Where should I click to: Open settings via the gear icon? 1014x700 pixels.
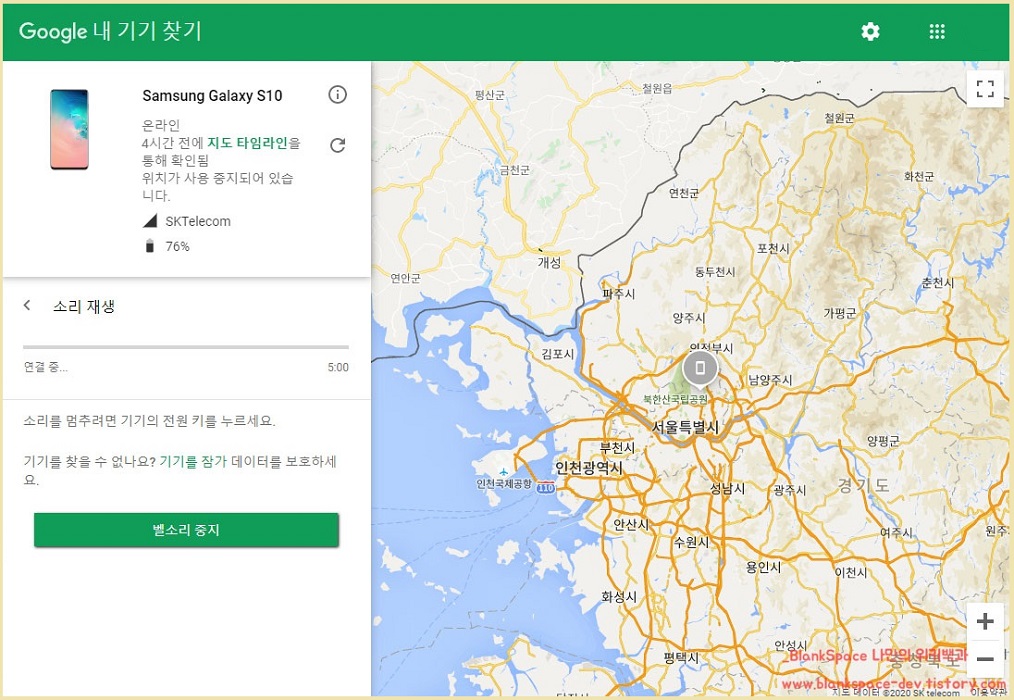870,31
